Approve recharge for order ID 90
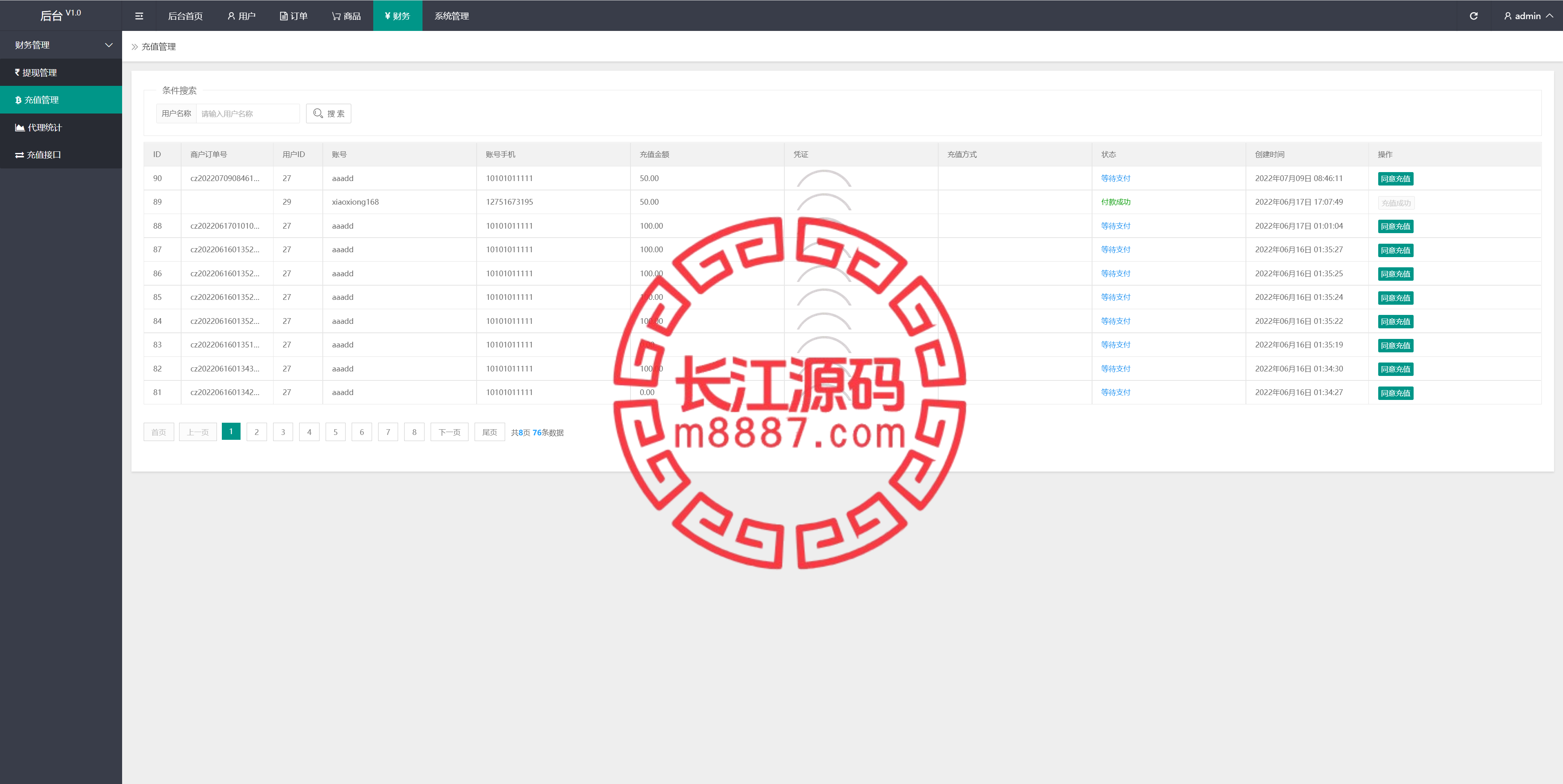Viewport: 1563px width, 784px height. click(1396, 179)
